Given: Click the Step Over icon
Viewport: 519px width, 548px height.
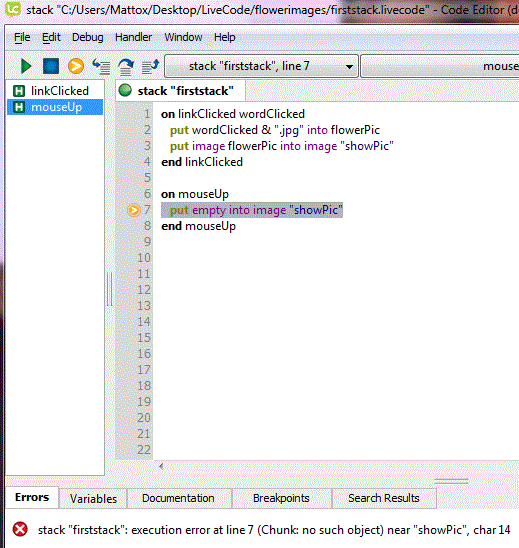Looking at the screenshot, I should pos(126,66).
